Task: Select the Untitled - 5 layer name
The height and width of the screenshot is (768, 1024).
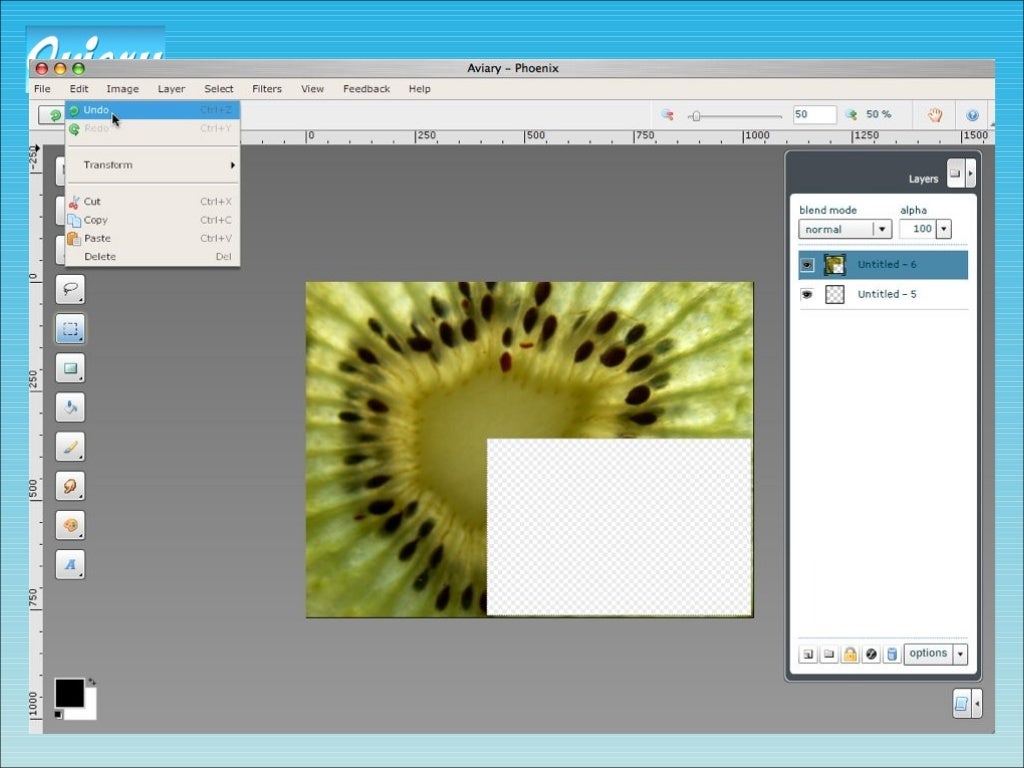Action: pos(887,295)
